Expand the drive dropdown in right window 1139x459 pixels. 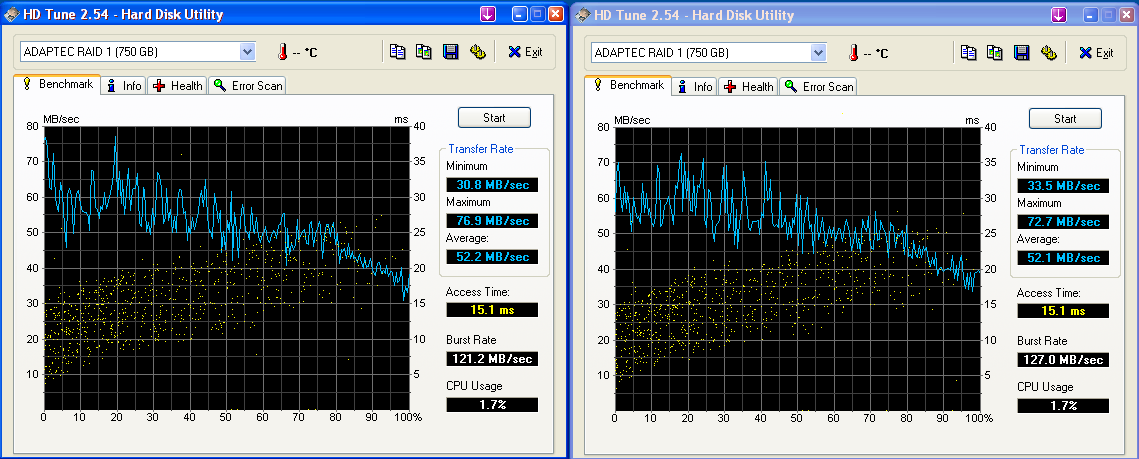pos(818,52)
